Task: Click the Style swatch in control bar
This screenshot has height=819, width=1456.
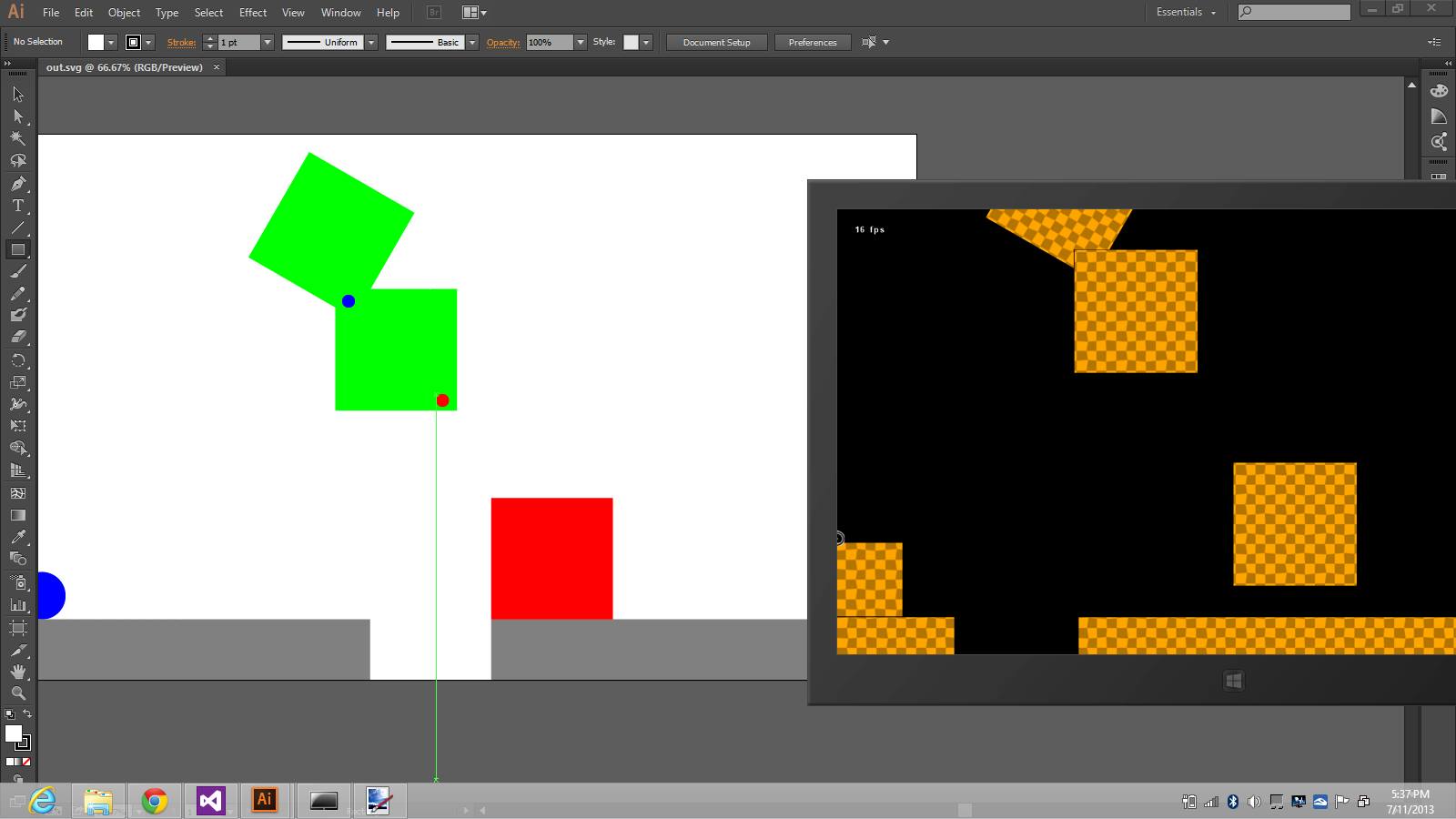Action: coord(631,43)
